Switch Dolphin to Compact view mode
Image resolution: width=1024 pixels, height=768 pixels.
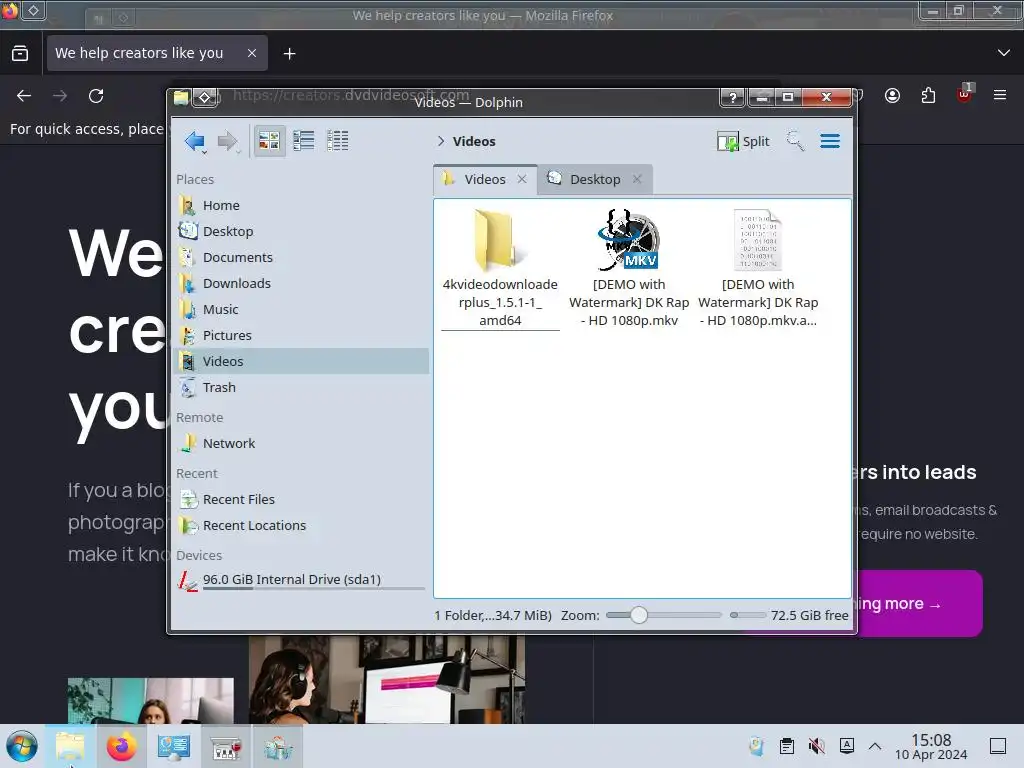[x=304, y=140]
